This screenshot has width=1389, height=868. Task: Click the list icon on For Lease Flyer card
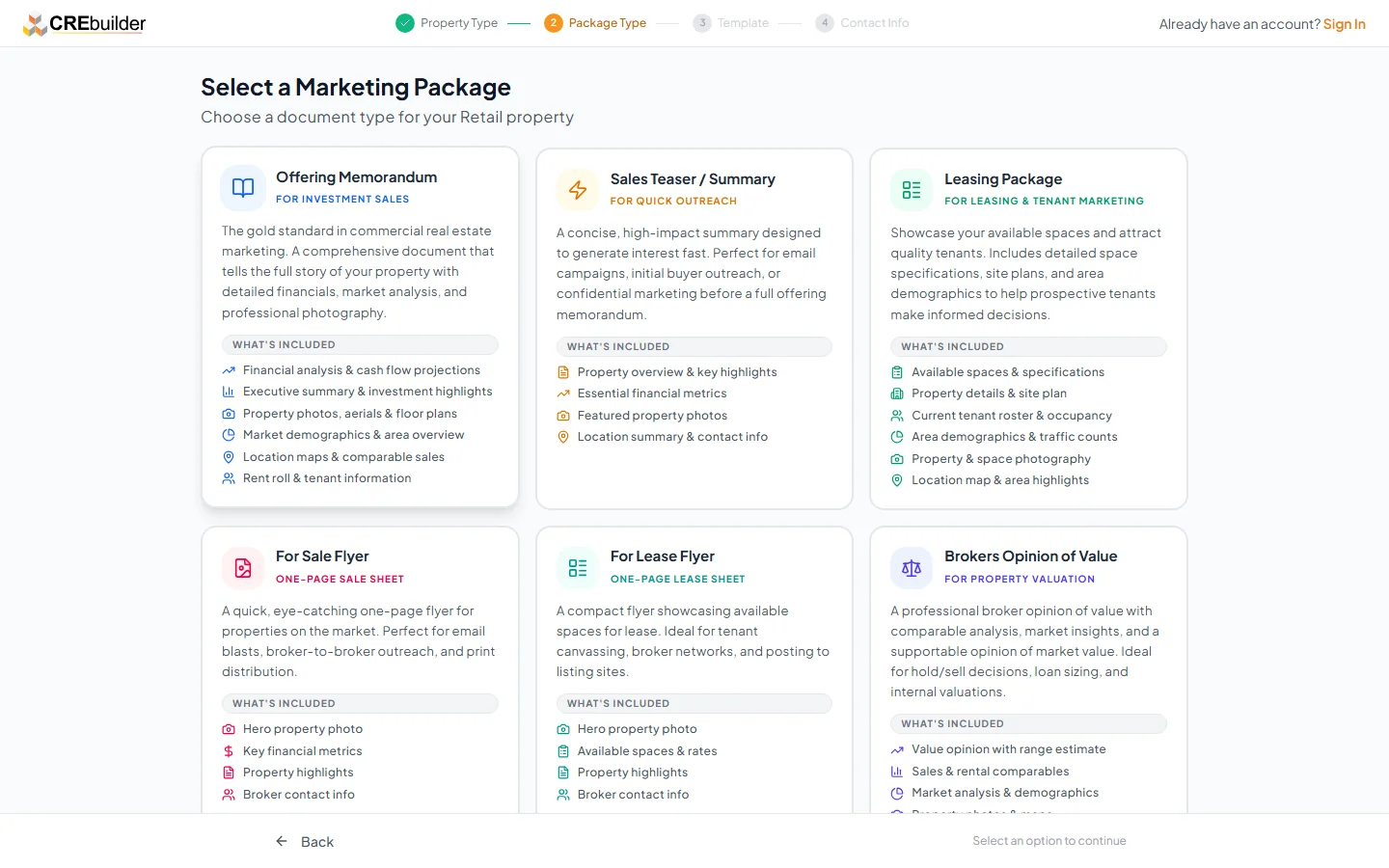pyautogui.click(x=577, y=567)
